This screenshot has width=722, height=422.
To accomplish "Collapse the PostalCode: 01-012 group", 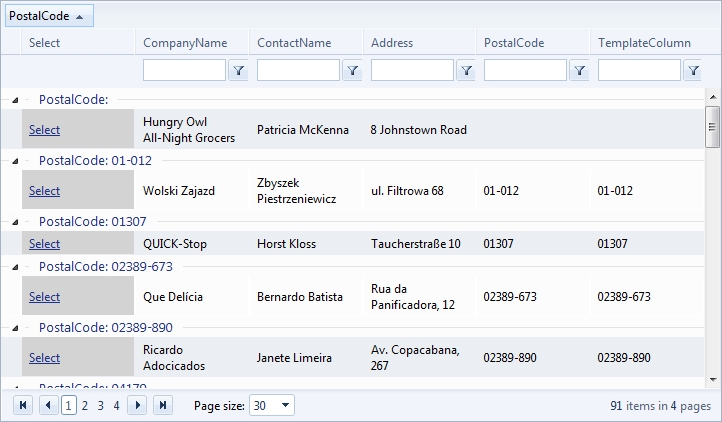I will [14, 160].
